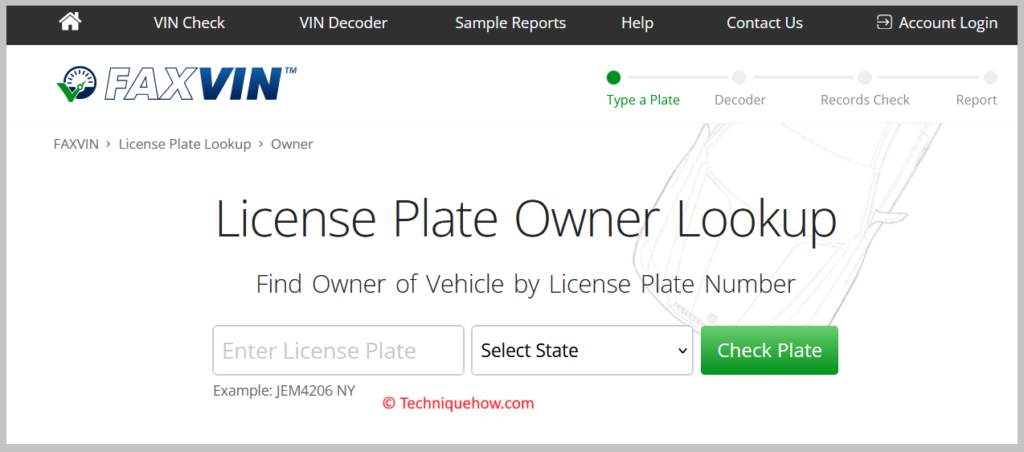1024x452 pixels.
Task: Click the Decoder step label
Action: coord(740,100)
